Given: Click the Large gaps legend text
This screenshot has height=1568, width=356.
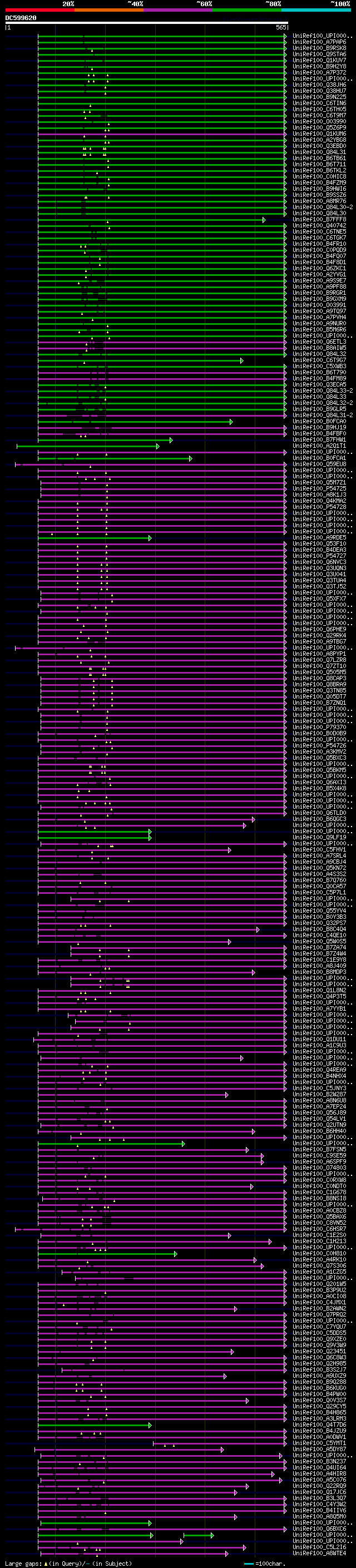Looking at the screenshot, I should [68, 1563].
